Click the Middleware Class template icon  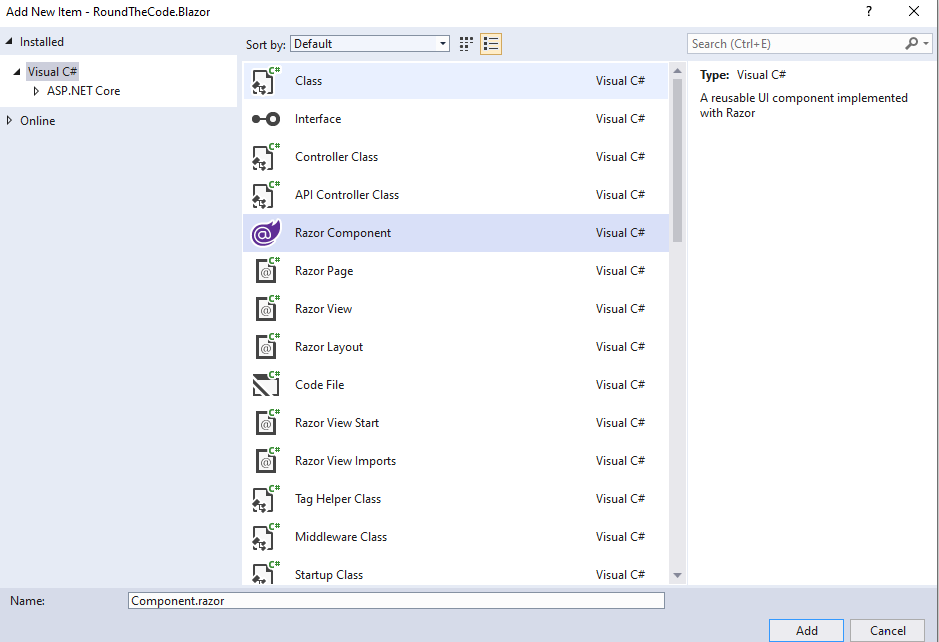click(265, 537)
